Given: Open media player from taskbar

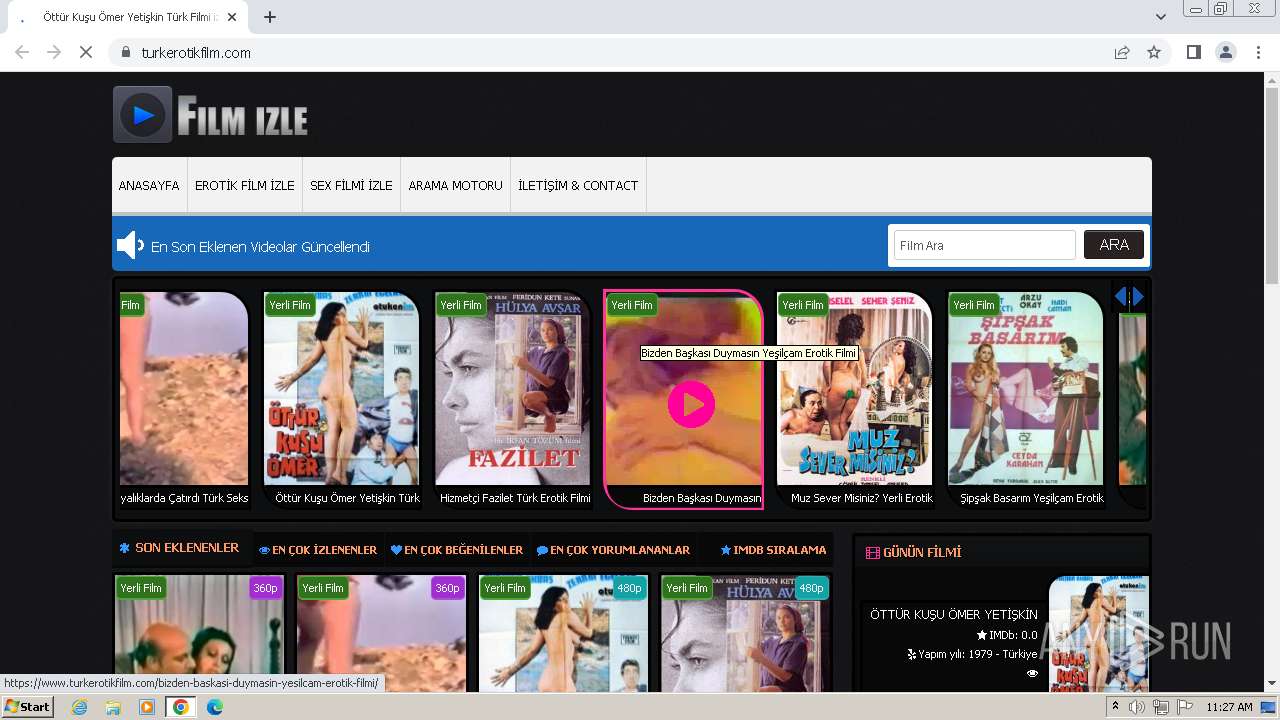Looking at the screenshot, I should (x=147, y=707).
